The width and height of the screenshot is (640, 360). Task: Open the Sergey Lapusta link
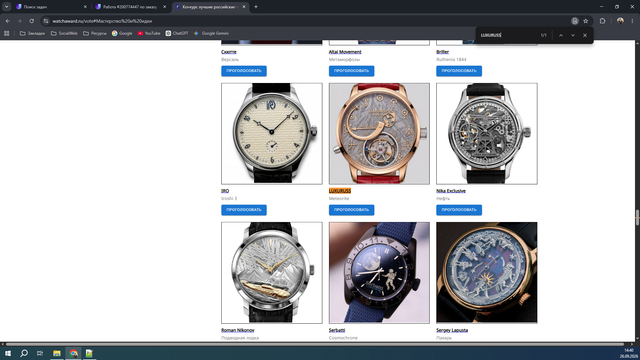[x=452, y=330]
